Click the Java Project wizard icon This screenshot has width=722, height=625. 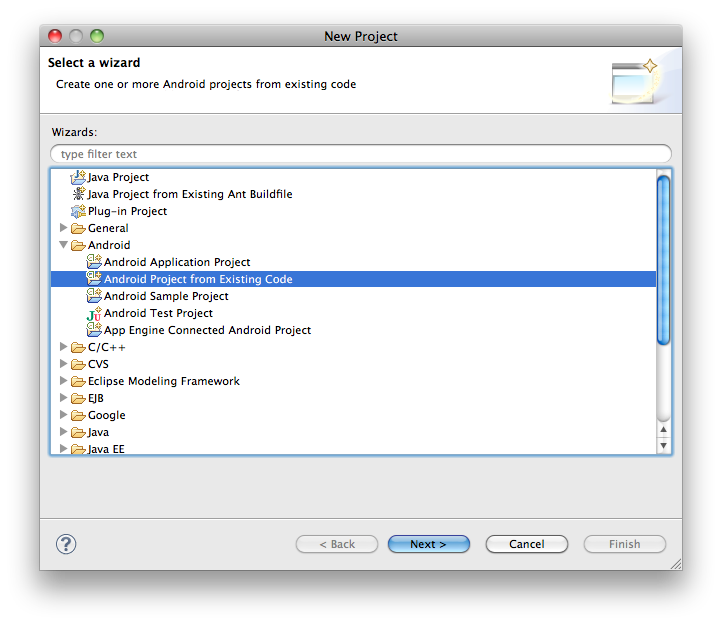point(78,177)
